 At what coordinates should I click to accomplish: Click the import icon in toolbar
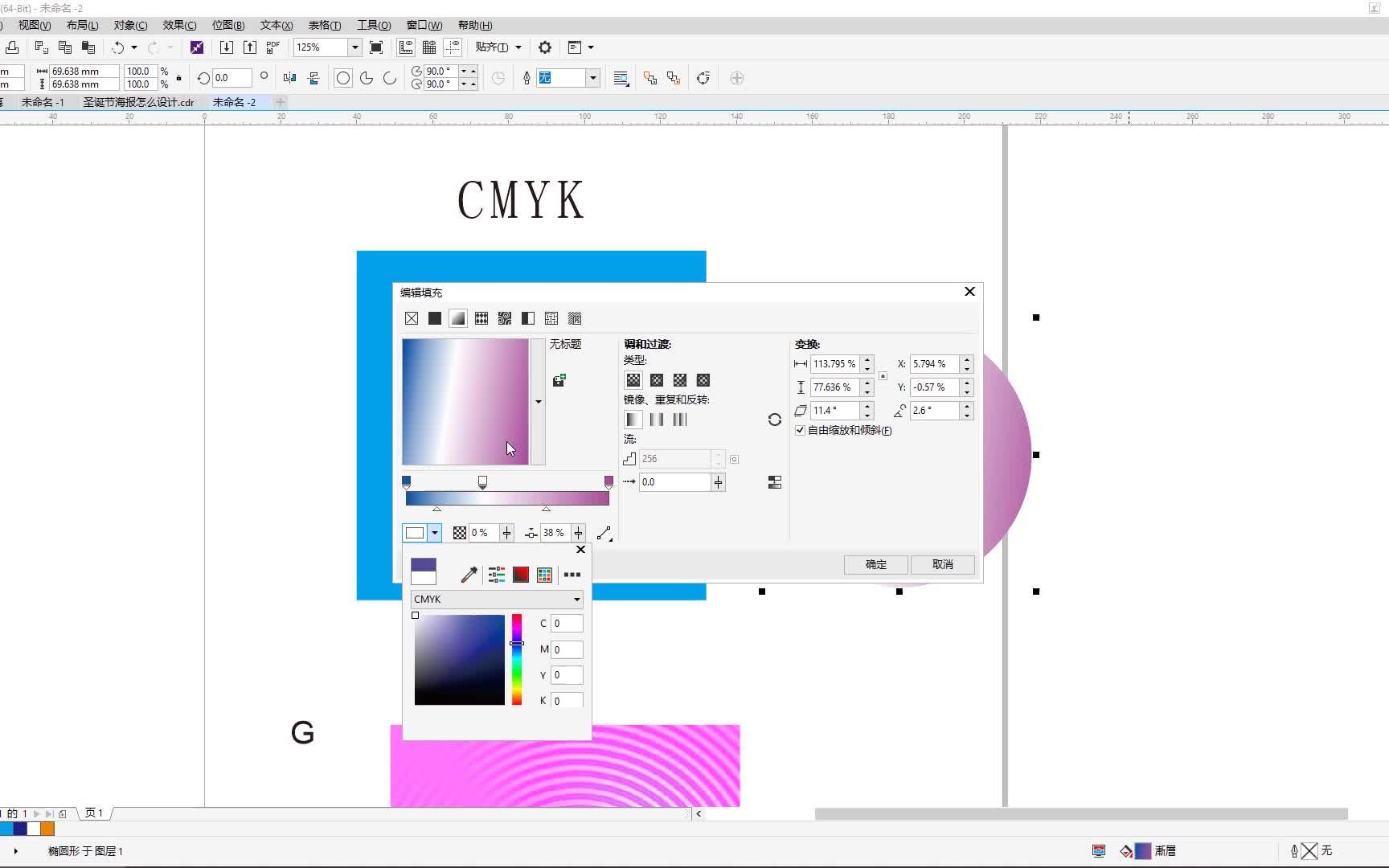click(227, 47)
